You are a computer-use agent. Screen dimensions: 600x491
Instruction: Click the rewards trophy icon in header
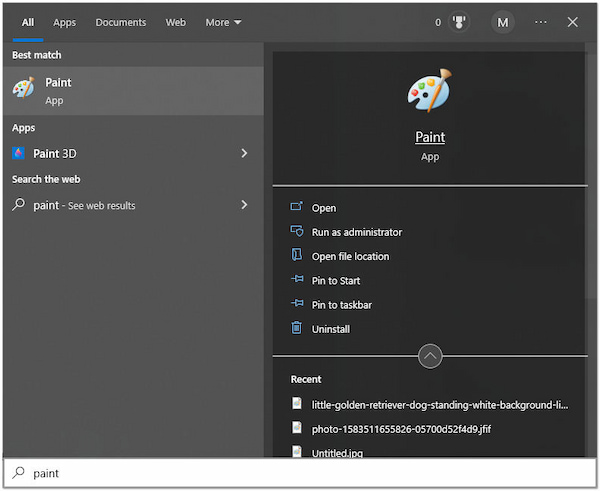coord(460,22)
